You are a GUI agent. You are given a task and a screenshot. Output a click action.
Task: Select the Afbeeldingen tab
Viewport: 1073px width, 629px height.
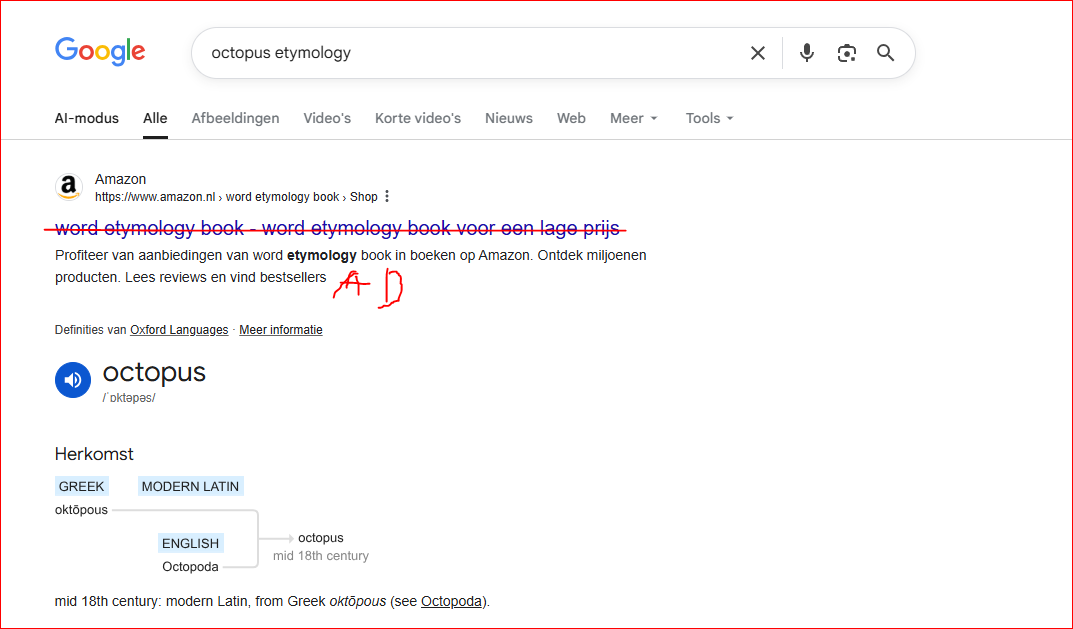235,118
